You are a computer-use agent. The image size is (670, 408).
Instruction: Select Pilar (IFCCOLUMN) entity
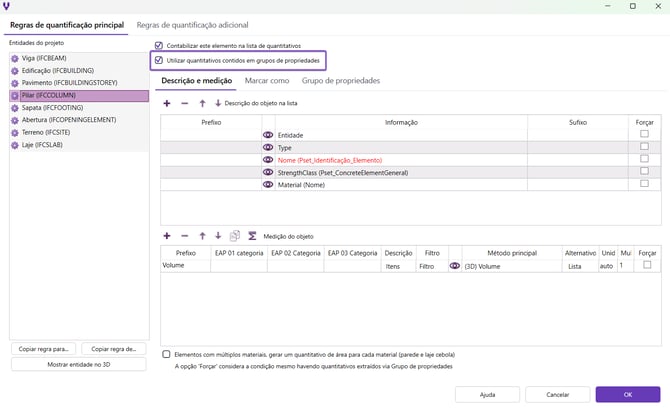click(x=79, y=96)
